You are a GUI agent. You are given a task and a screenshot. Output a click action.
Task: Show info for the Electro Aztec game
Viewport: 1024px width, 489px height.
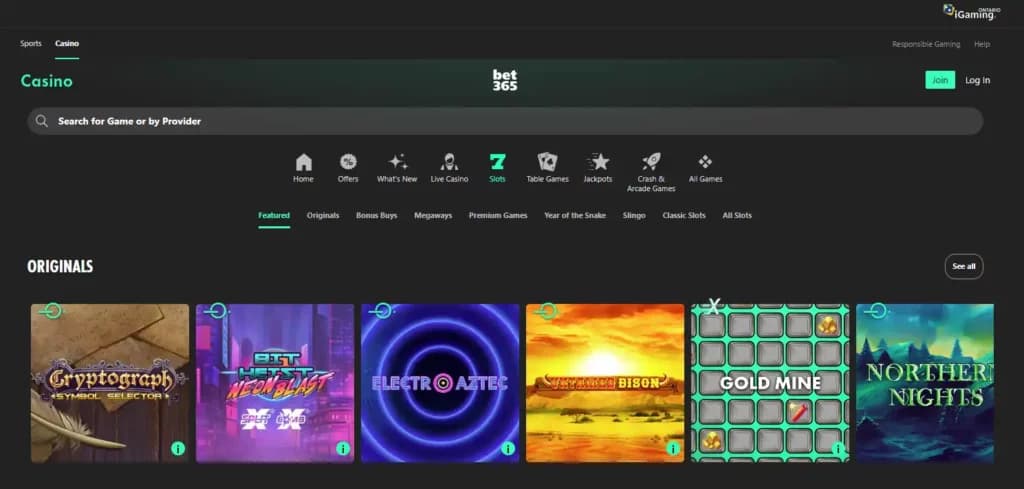pyautogui.click(x=508, y=449)
